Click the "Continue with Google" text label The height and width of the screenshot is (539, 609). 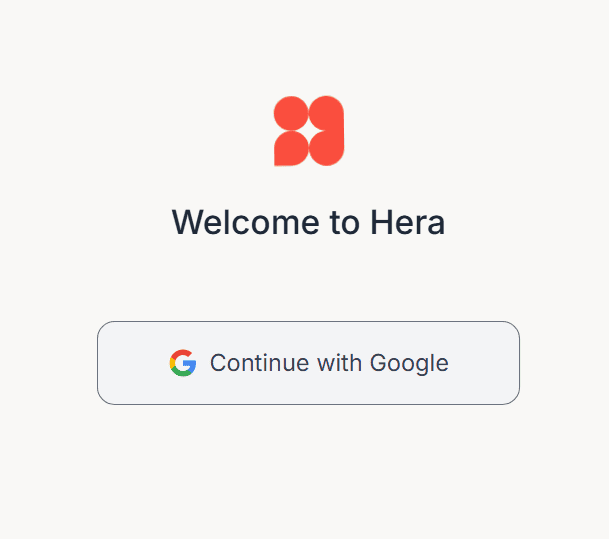click(x=329, y=363)
